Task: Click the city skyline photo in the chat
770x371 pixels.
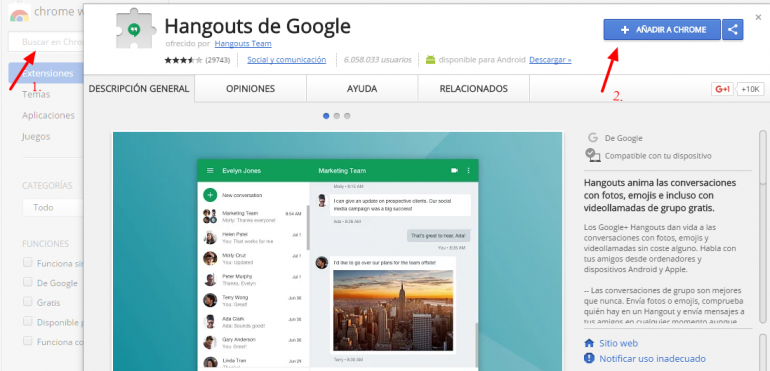Action: point(393,310)
